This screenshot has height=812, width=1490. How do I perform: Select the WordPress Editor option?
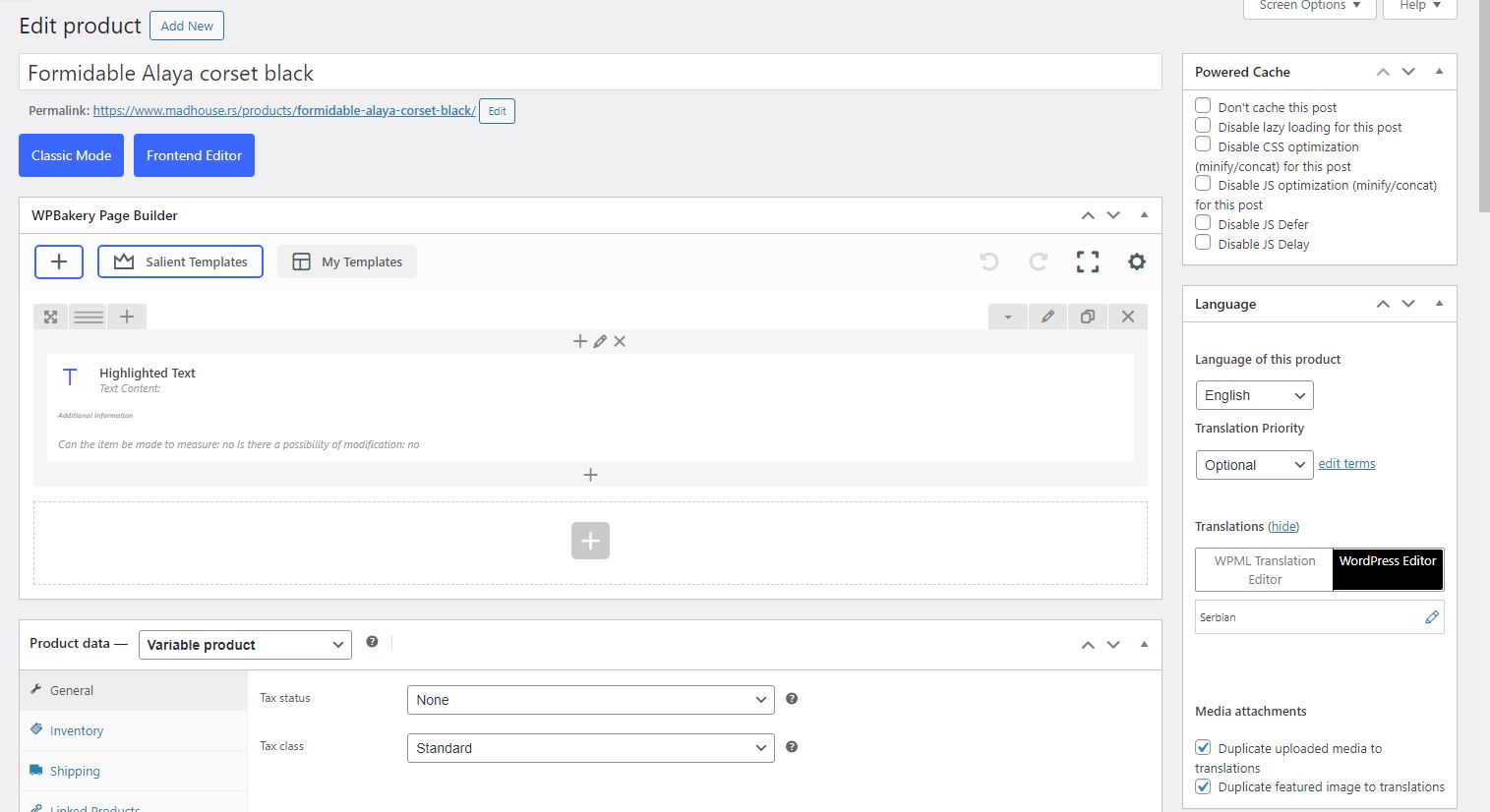click(x=1388, y=570)
